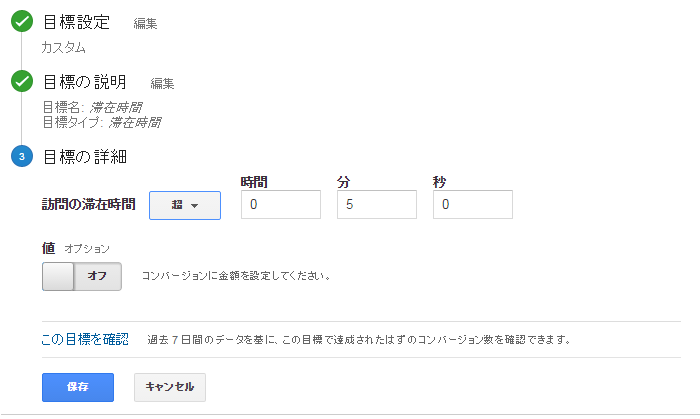This screenshot has width=700, height=419.
Task: Click the カスタム text under 目標設定
Action: (63, 47)
